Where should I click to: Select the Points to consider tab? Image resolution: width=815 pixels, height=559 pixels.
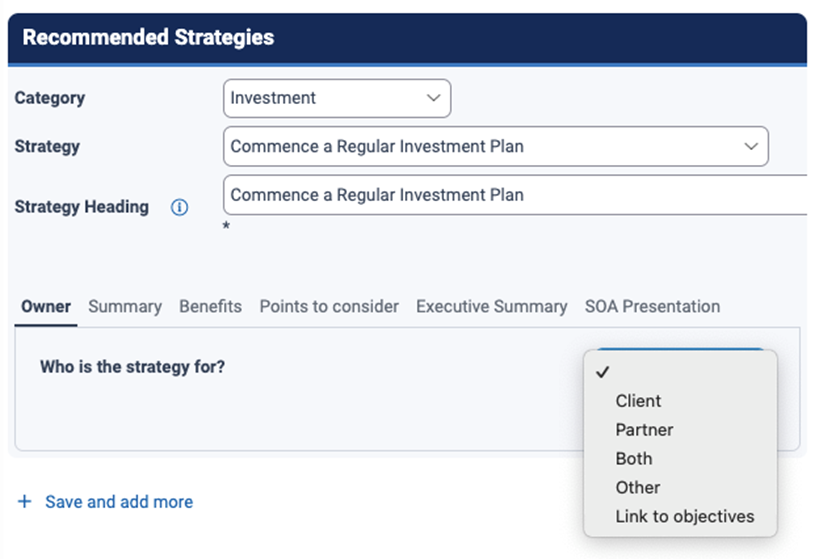pyautogui.click(x=329, y=307)
